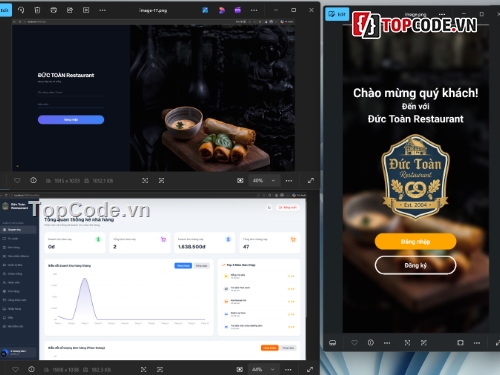Rotate image in image-17.png window toolbar
500x375 pixels.
(21, 10)
